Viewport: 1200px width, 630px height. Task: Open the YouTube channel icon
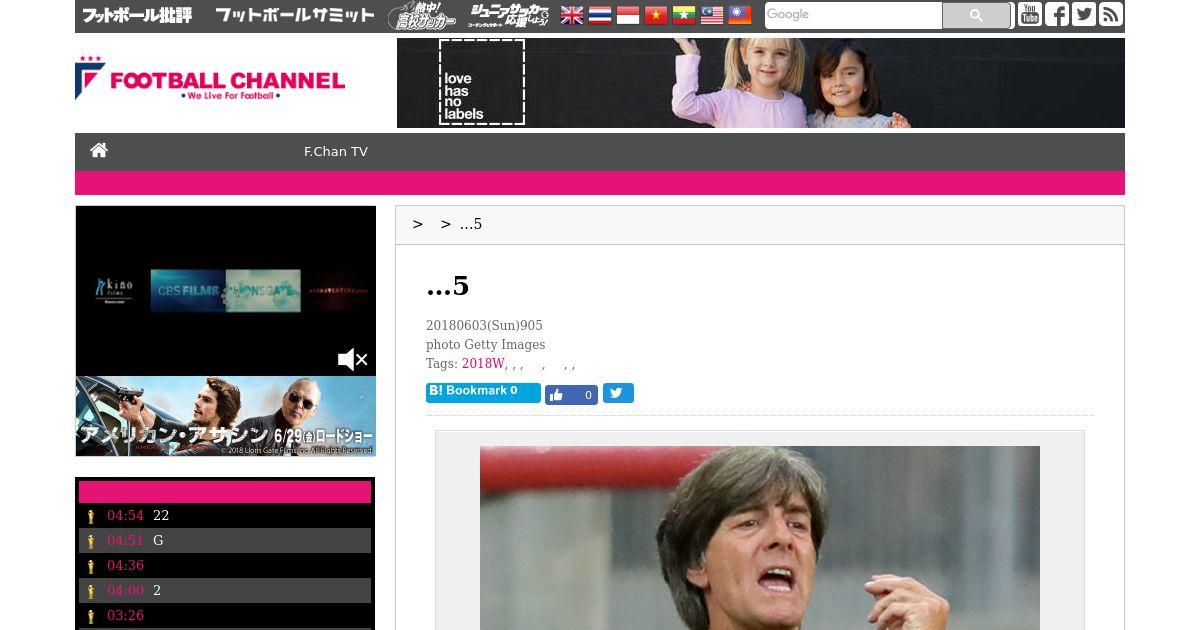pyautogui.click(x=1030, y=14)
